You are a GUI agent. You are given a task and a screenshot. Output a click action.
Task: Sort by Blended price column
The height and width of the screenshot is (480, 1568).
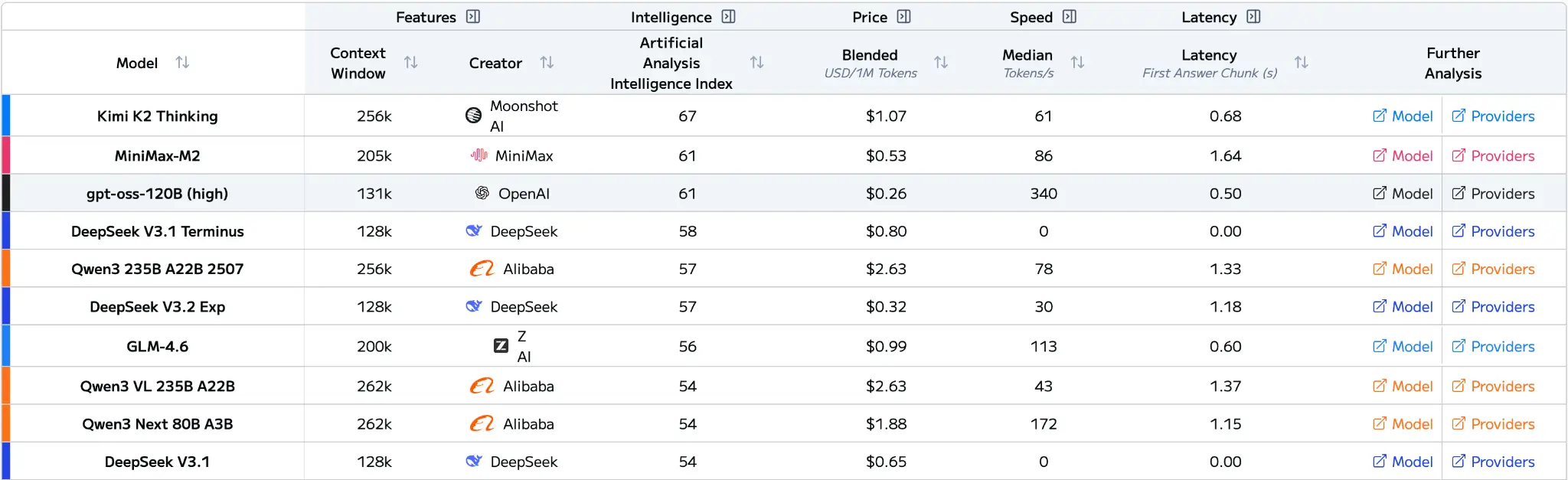pos(941,63)
